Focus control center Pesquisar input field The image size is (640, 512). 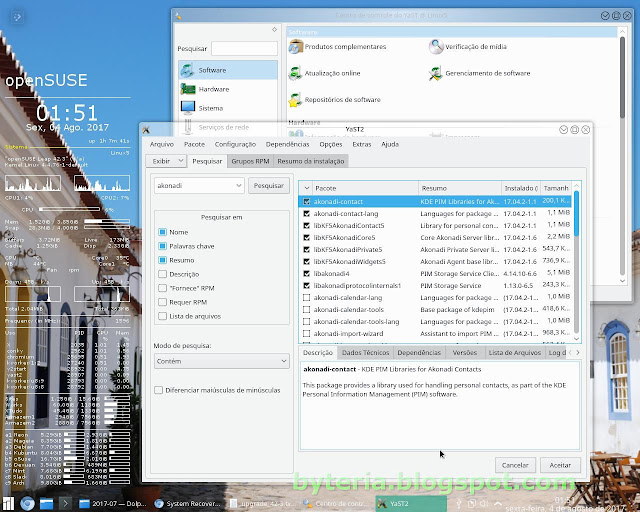244,48
